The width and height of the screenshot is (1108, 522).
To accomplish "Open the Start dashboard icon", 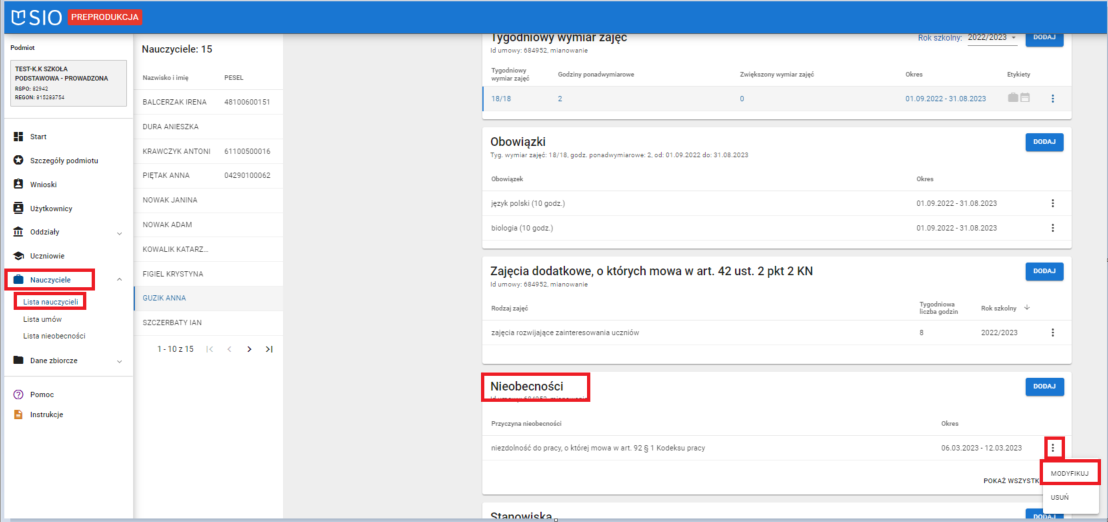I will coord(18,136).
